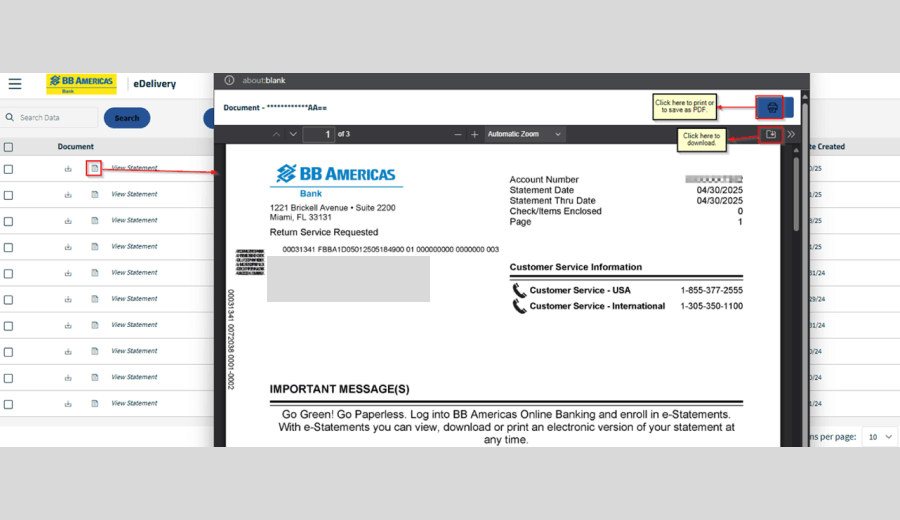Viewport: 900px width, 520px height.
Task: Tick the checkbox of the last statement row
Action: pos(9,404)
